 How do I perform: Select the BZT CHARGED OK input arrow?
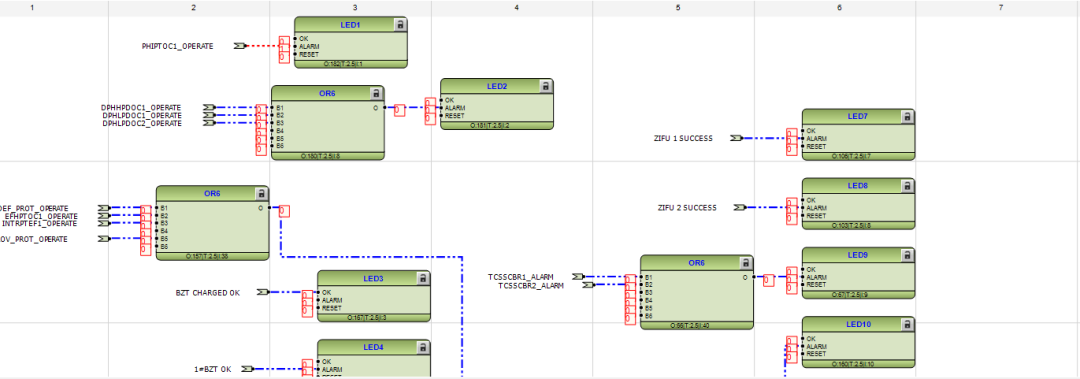tap(262, 292)
